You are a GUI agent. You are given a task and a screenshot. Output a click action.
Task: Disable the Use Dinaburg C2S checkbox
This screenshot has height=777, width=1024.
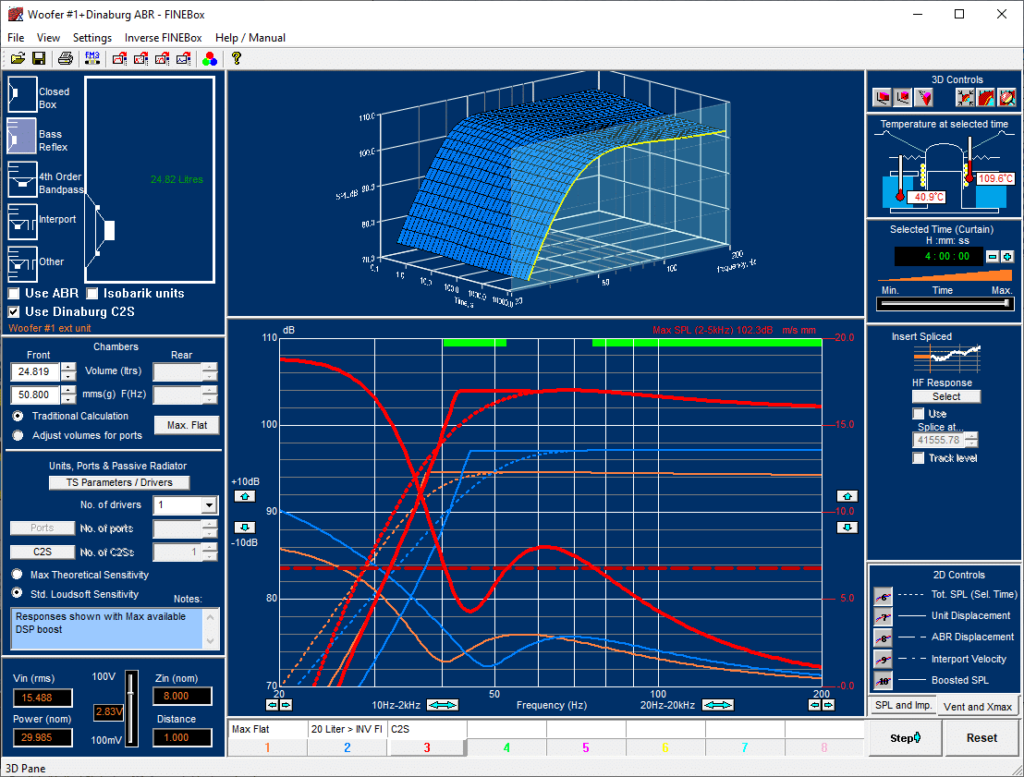click(x=12, y=309)
